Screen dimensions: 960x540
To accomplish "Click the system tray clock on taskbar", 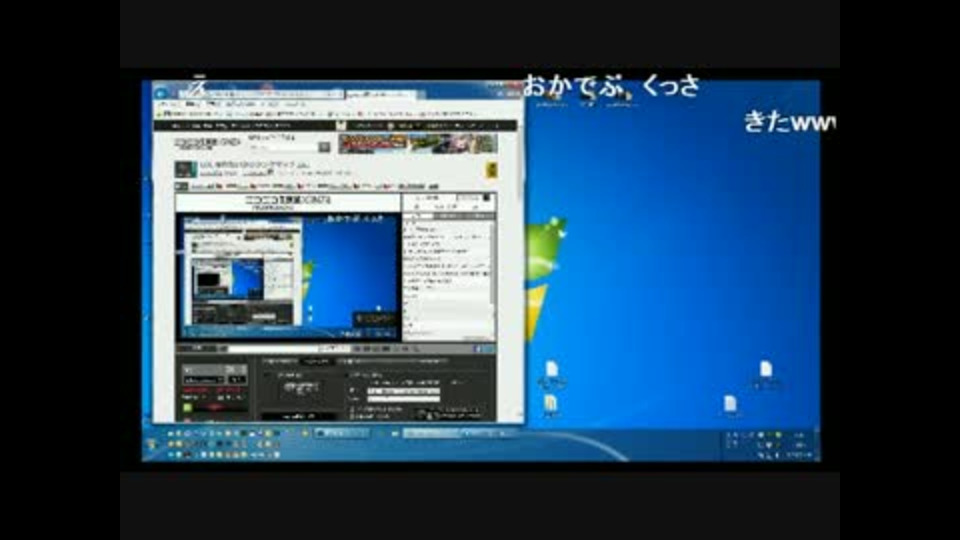I will (x=799, y=445).
